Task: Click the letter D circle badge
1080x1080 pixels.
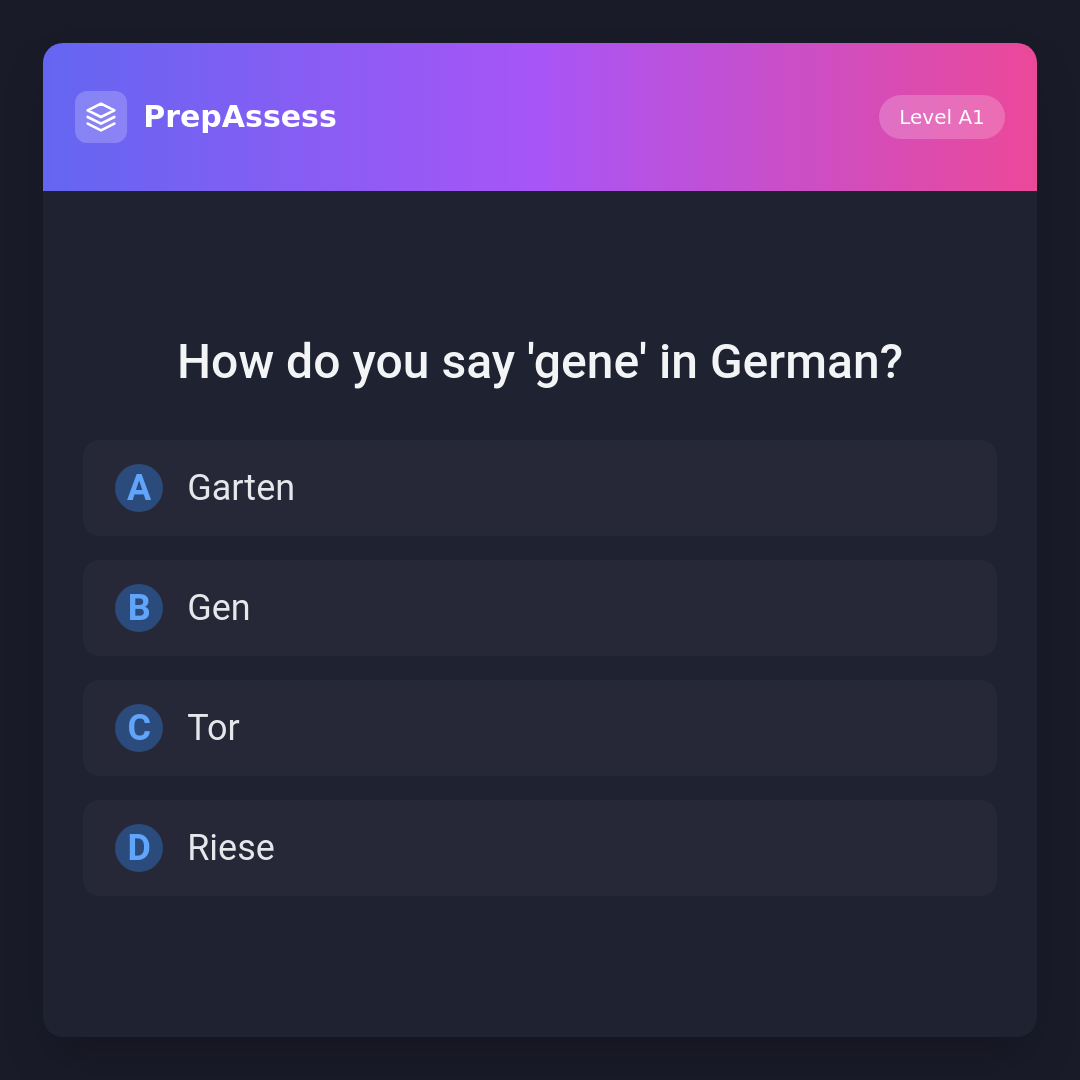Action: pyautogui.click(x=139, y=848)
